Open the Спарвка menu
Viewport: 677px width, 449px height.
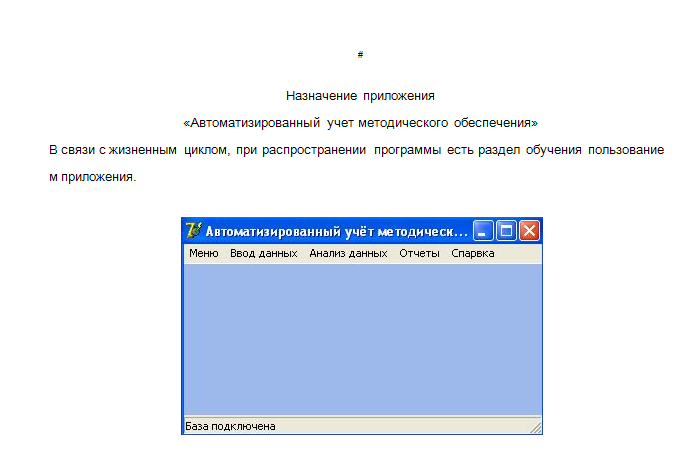pyautogui.click(x=472, y=253)
